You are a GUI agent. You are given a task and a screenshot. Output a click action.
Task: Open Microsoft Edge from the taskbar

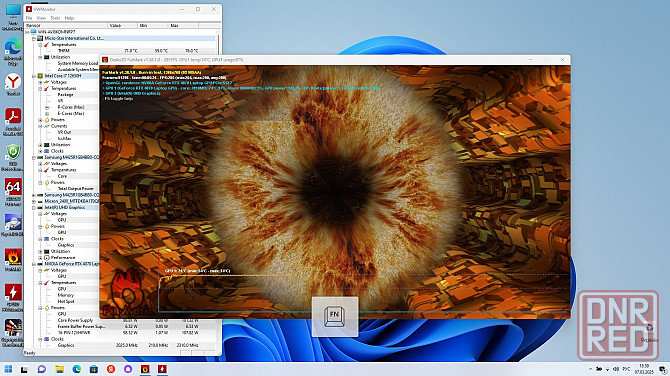pos(76,369)
